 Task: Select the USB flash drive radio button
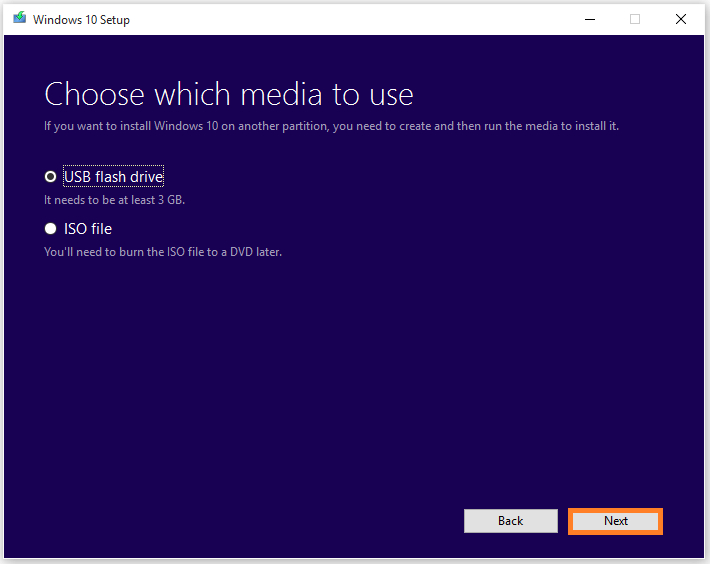click(x=50, y=177)
